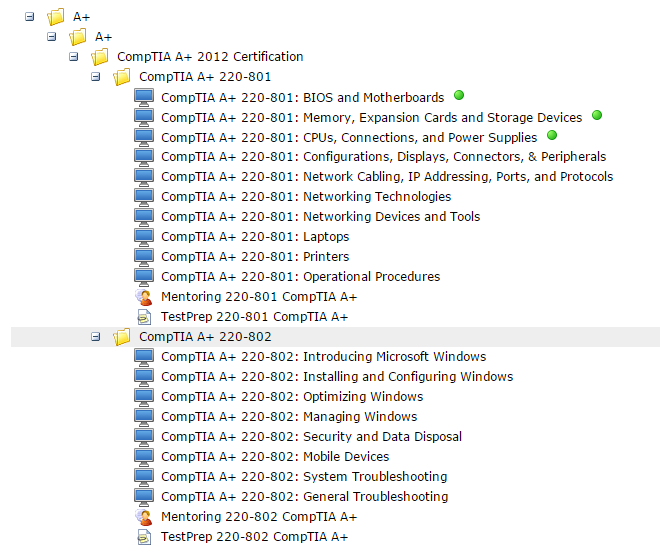Collapse the top-level A+ folder

coord(29,17)
